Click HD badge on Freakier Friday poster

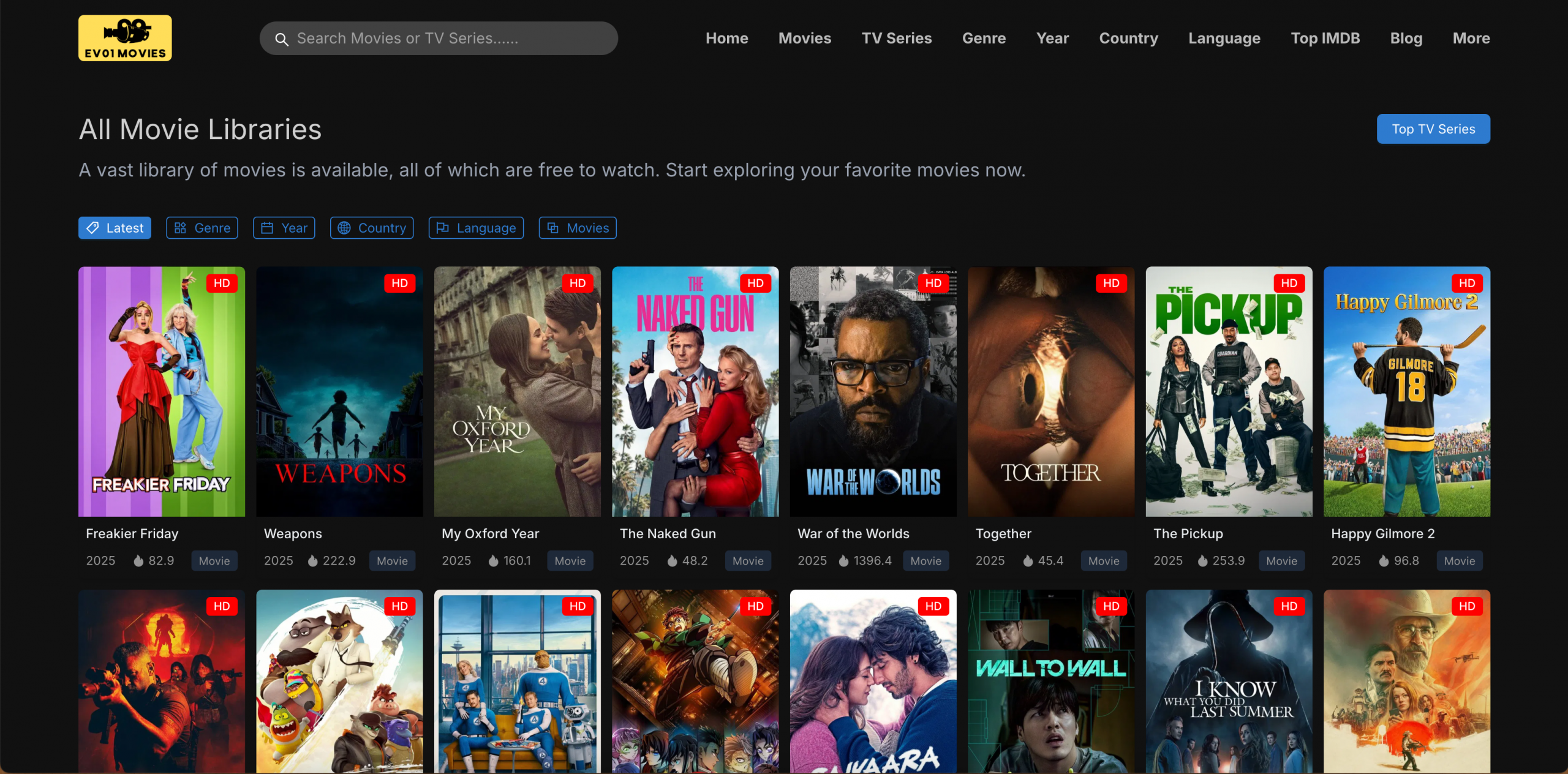[x=222, y=283]
